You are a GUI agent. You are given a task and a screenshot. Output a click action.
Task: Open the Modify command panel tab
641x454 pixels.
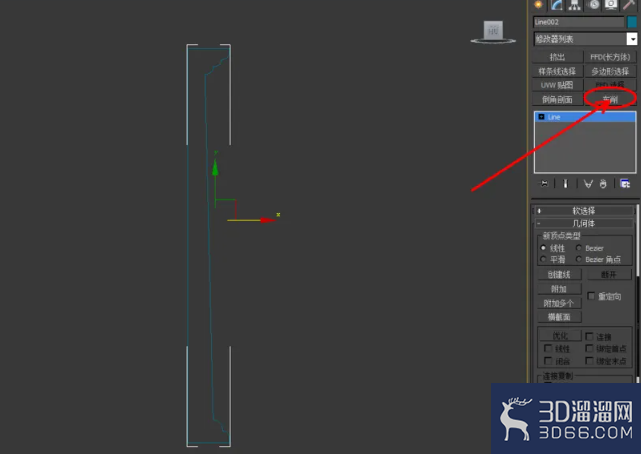click(x=556, y=4)
